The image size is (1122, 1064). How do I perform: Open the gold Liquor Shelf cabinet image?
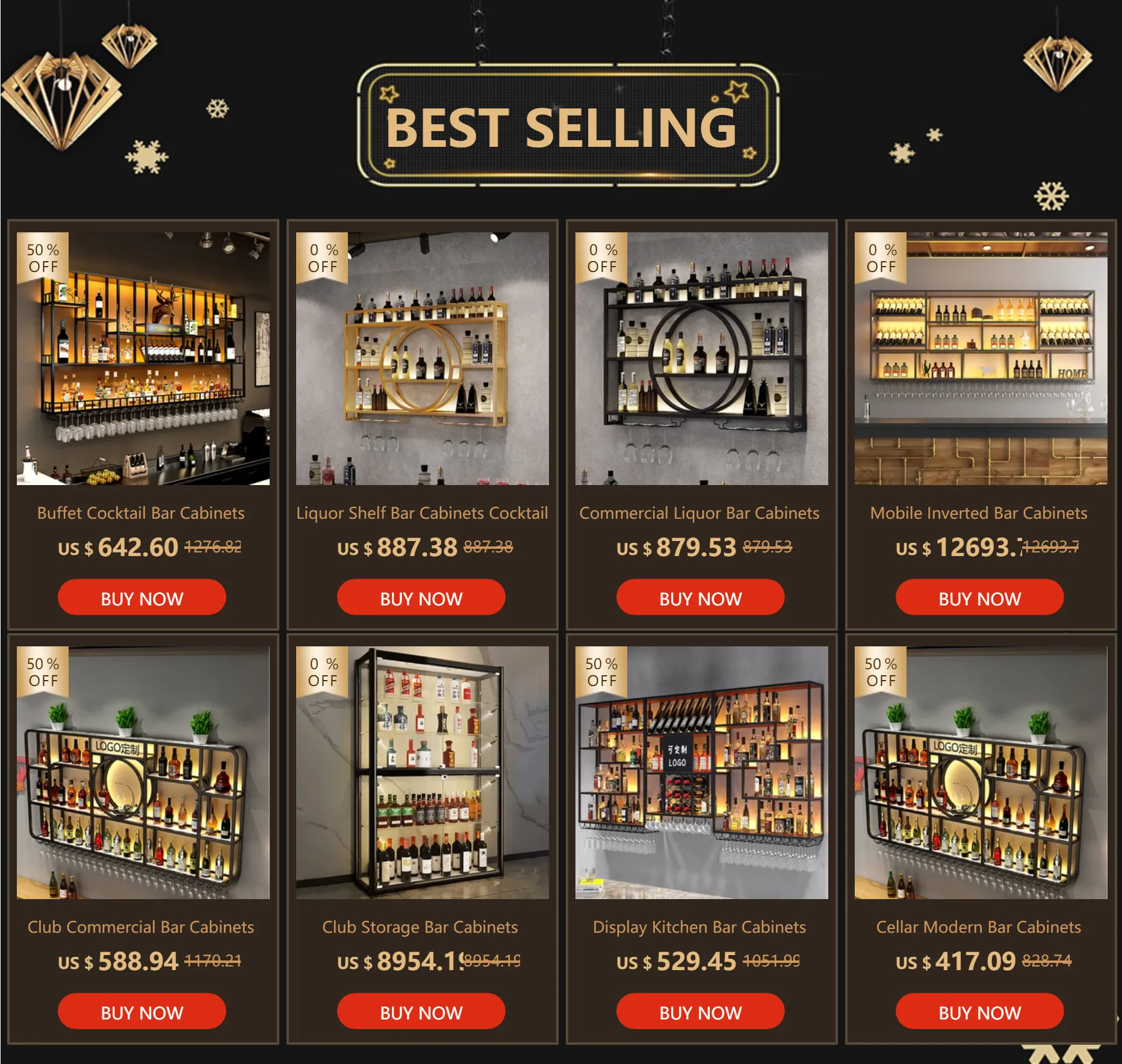pyautogui.click(x=423, y=359)
